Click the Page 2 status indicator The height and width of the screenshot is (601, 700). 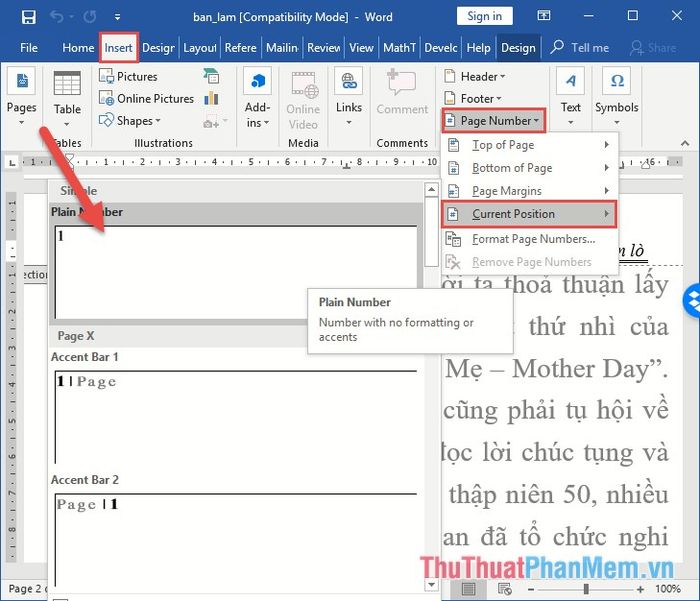click(x=27, y=589)
